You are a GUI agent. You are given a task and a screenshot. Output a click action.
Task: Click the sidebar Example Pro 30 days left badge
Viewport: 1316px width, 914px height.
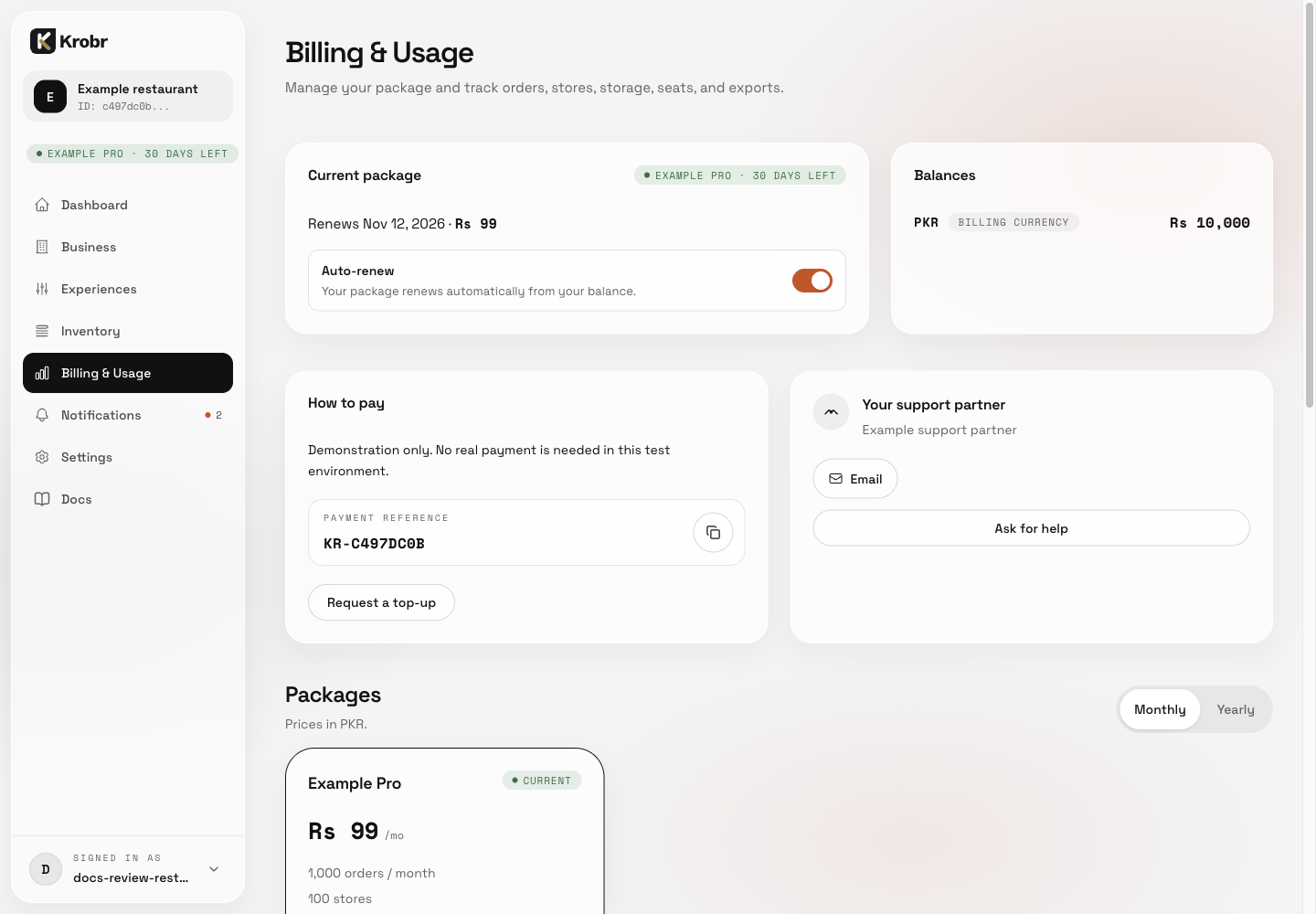133,154
